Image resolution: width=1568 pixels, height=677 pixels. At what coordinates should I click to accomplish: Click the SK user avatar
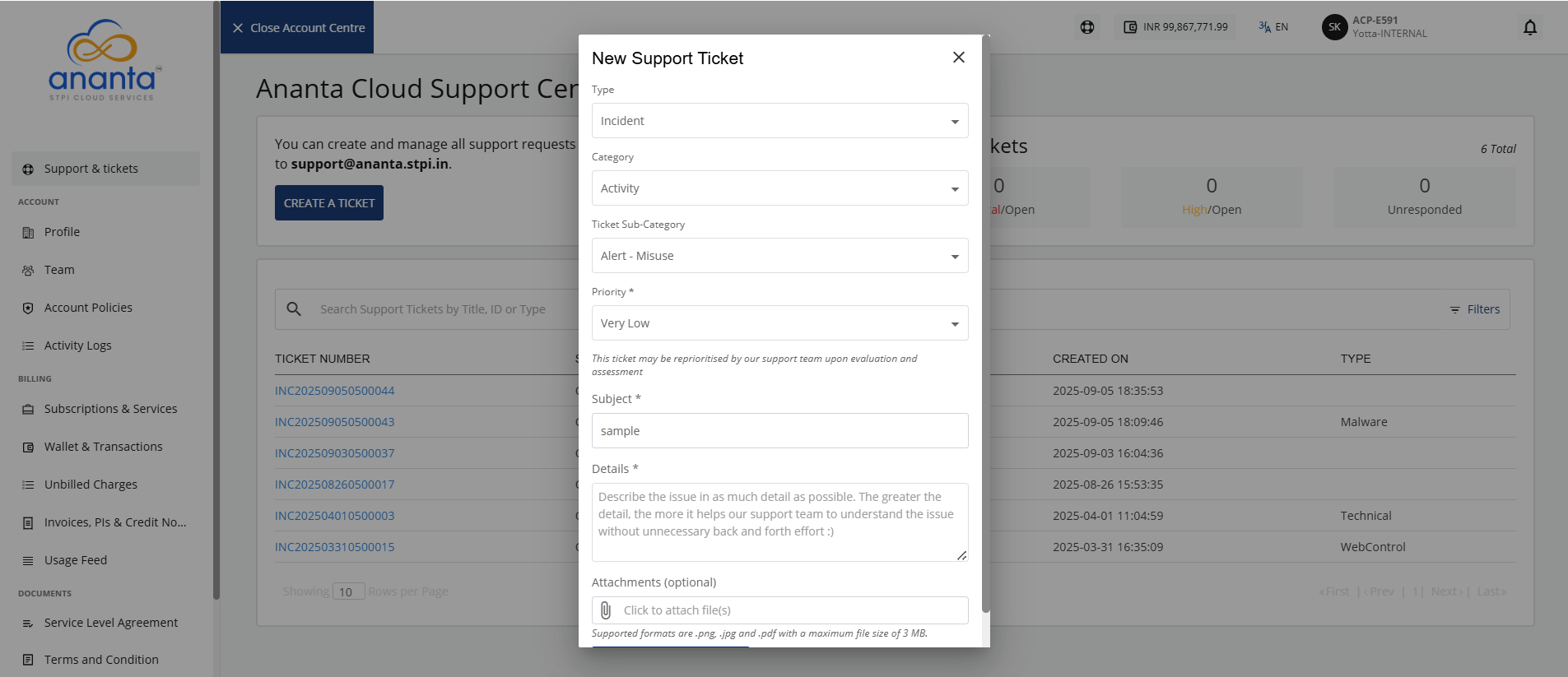[x=1334, y=27]
